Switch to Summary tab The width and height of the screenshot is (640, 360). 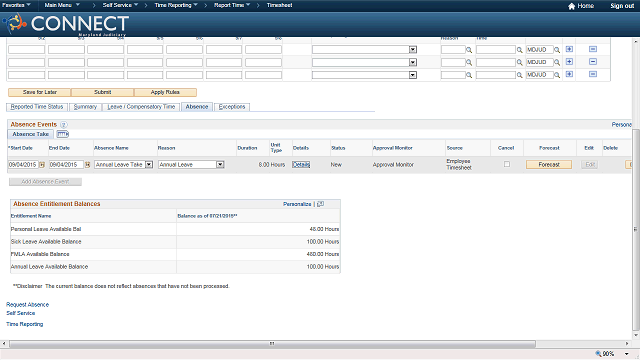point(85,107)
